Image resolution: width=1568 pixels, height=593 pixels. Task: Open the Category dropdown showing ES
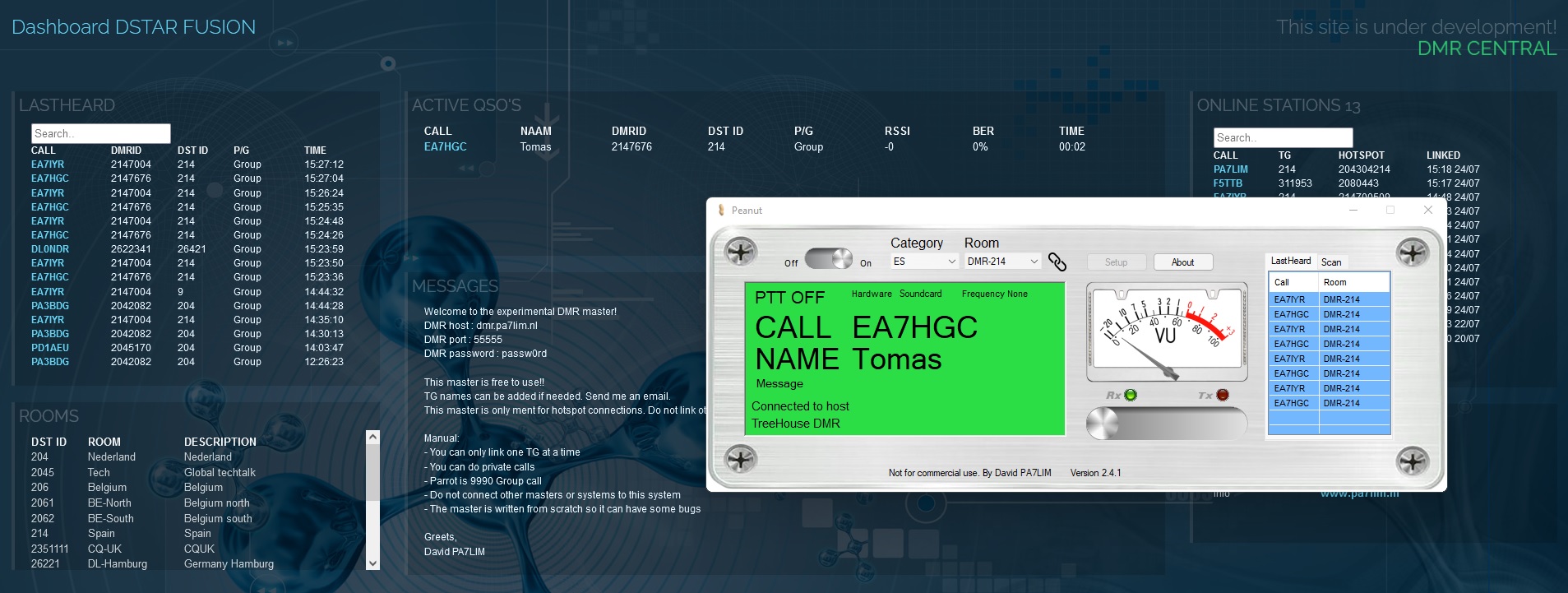point(925,262)
